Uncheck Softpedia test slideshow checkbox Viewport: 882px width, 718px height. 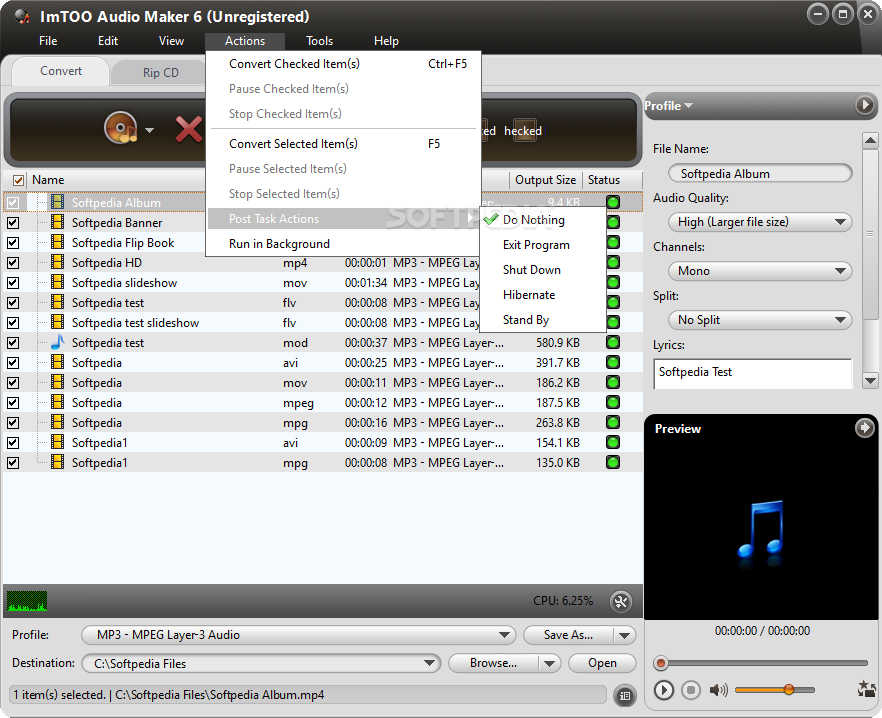(13, 323)
